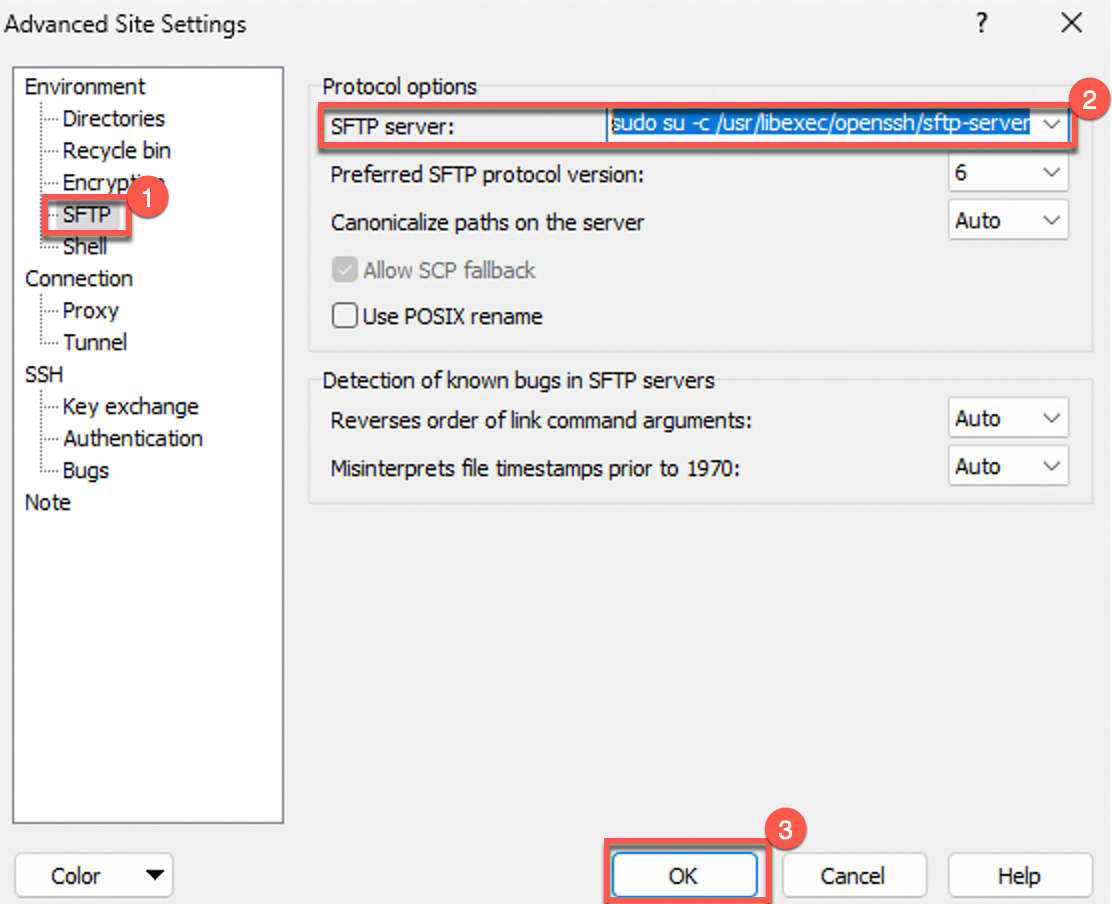Open the Key exchange settings page
The image size is (1112, 904).
coord(130,406)
